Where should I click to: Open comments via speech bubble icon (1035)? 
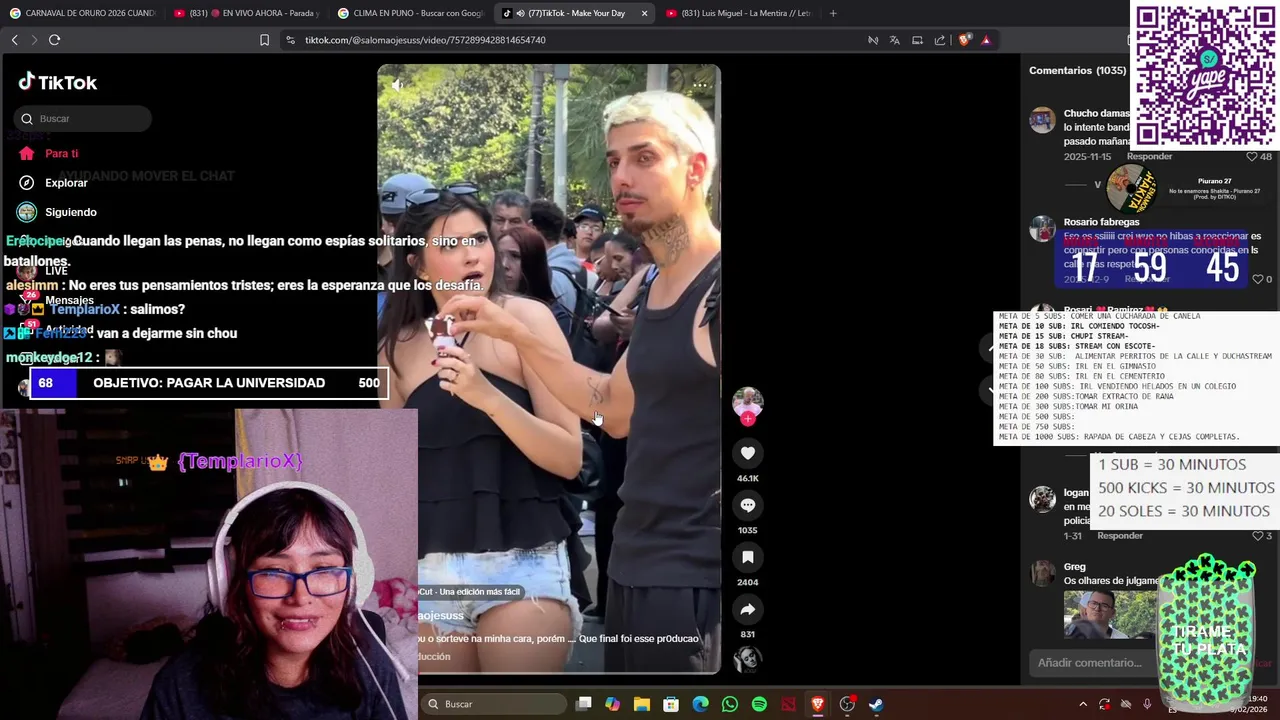(x=747, y=505)
